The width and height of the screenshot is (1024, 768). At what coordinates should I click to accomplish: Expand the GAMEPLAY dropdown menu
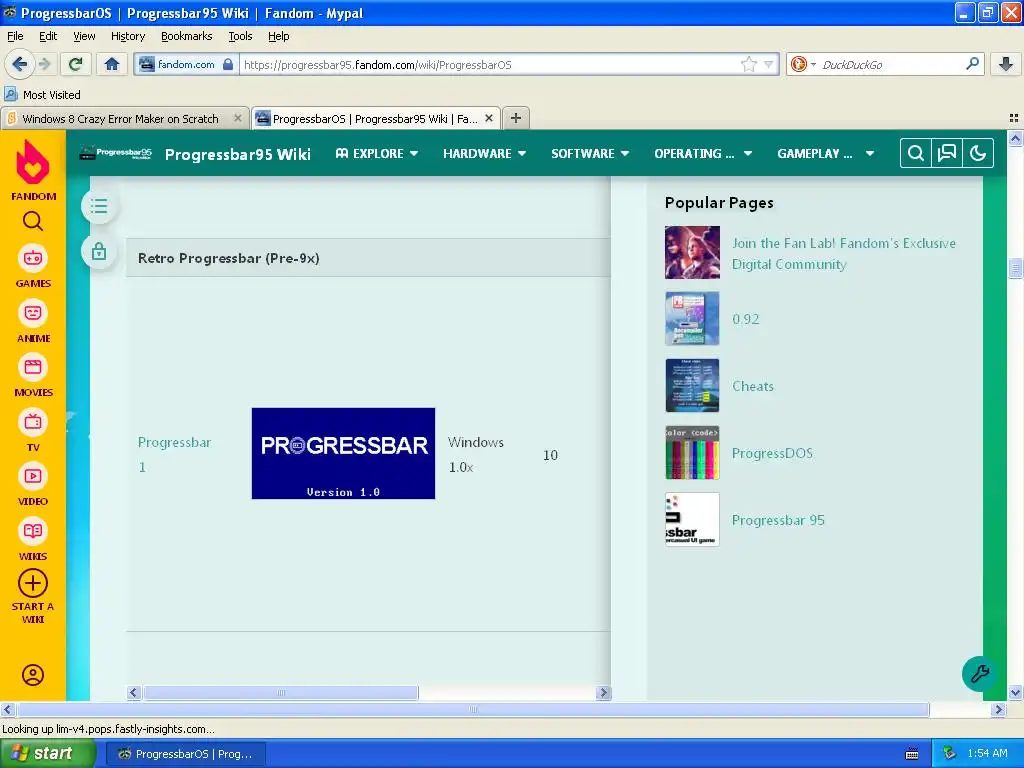coord(825,153)
